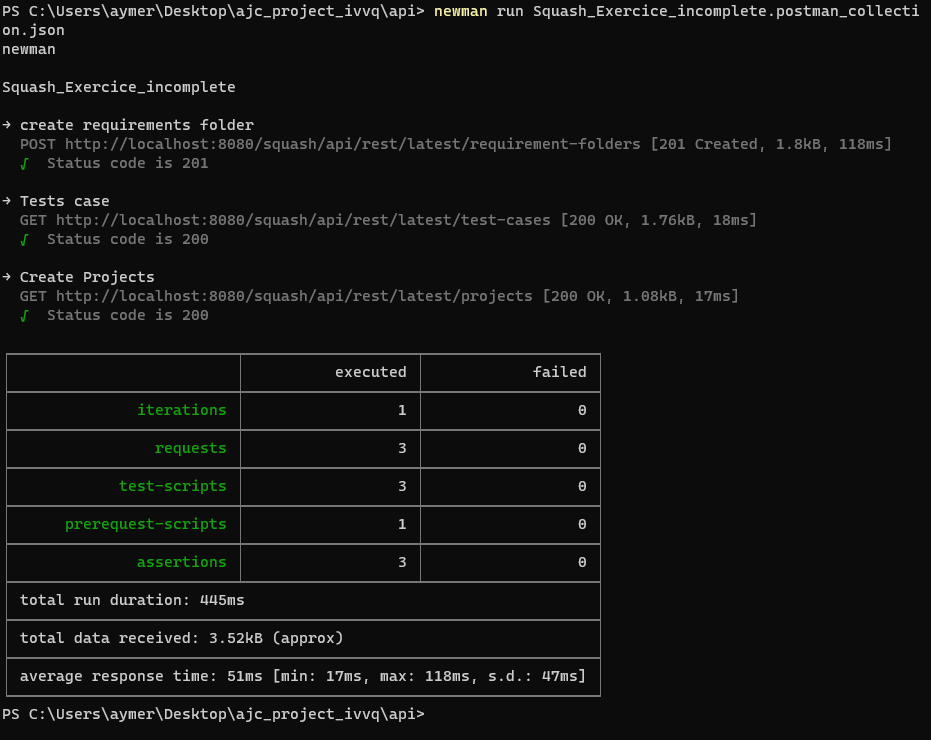Click the requirement-folders POST URL

click(353, 144)
